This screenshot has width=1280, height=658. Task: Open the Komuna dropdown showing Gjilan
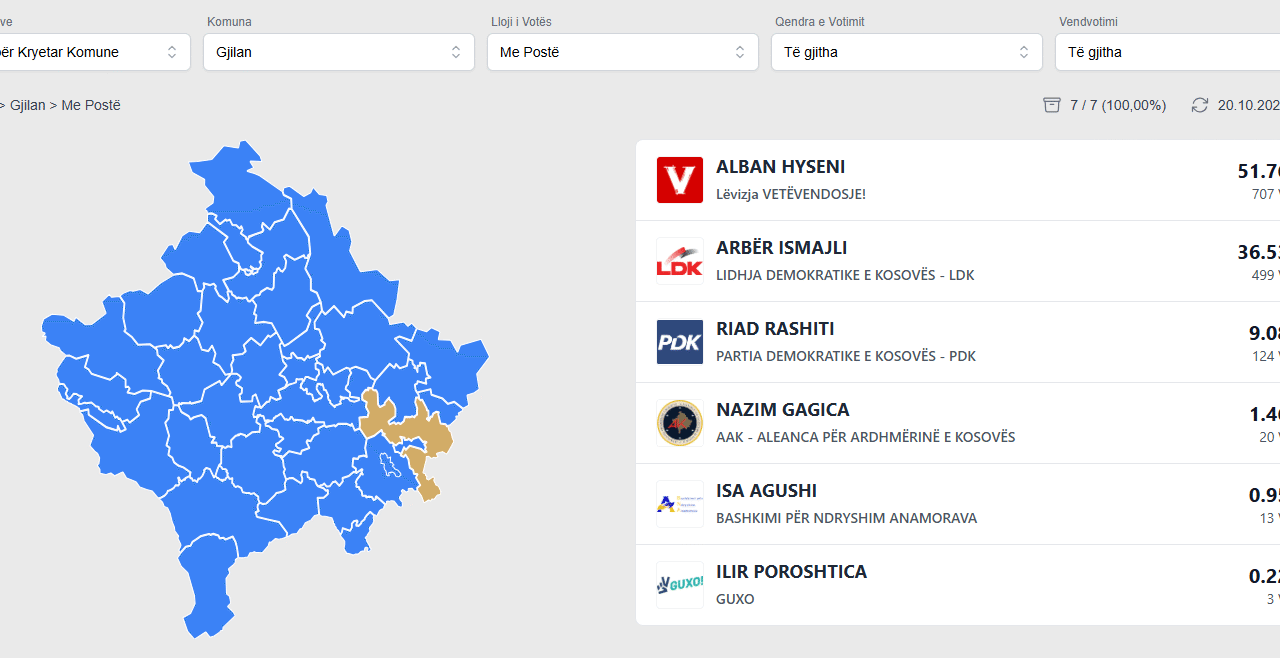pyautogui.click(x=338, y=52)
